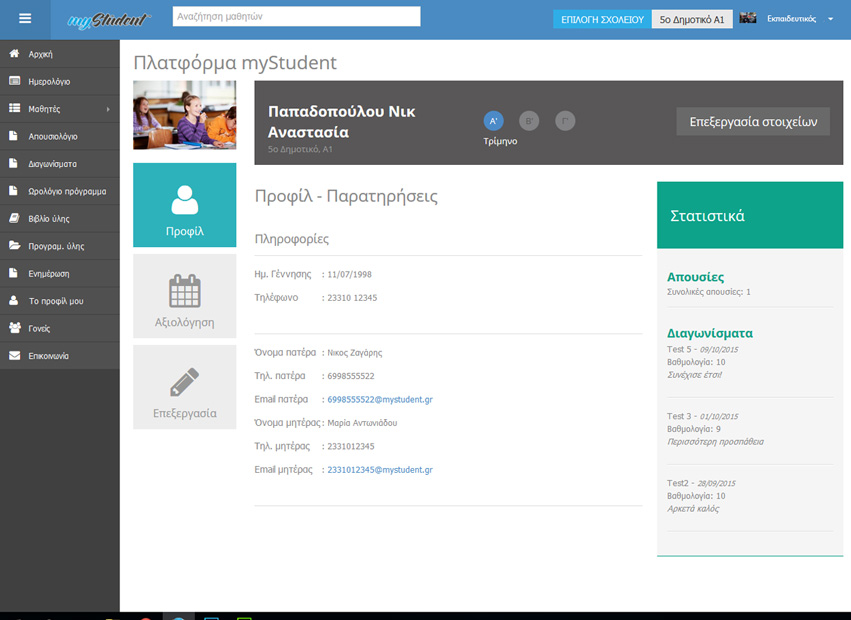Screen dimensions: 851x620
Task: Click the Test 3 entry text
Action: coord(703,416)
